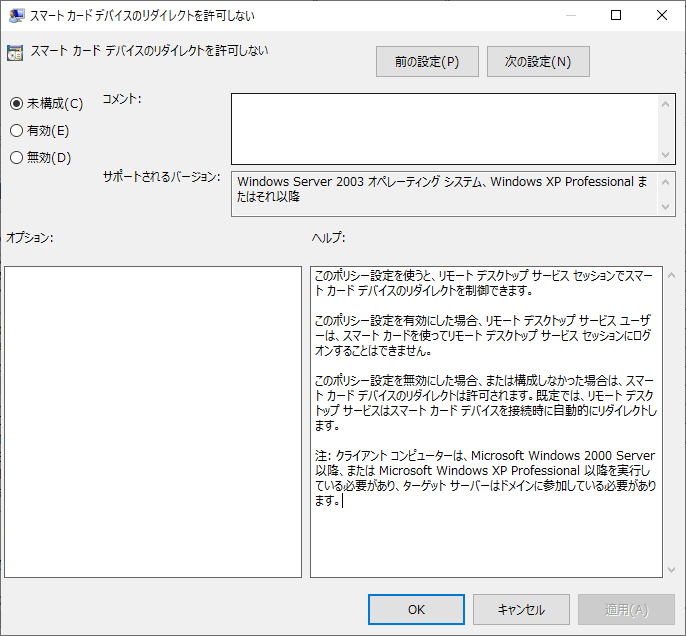Click the サポートされるバージョン: label
Screen dimensions: 686x636
161,177
